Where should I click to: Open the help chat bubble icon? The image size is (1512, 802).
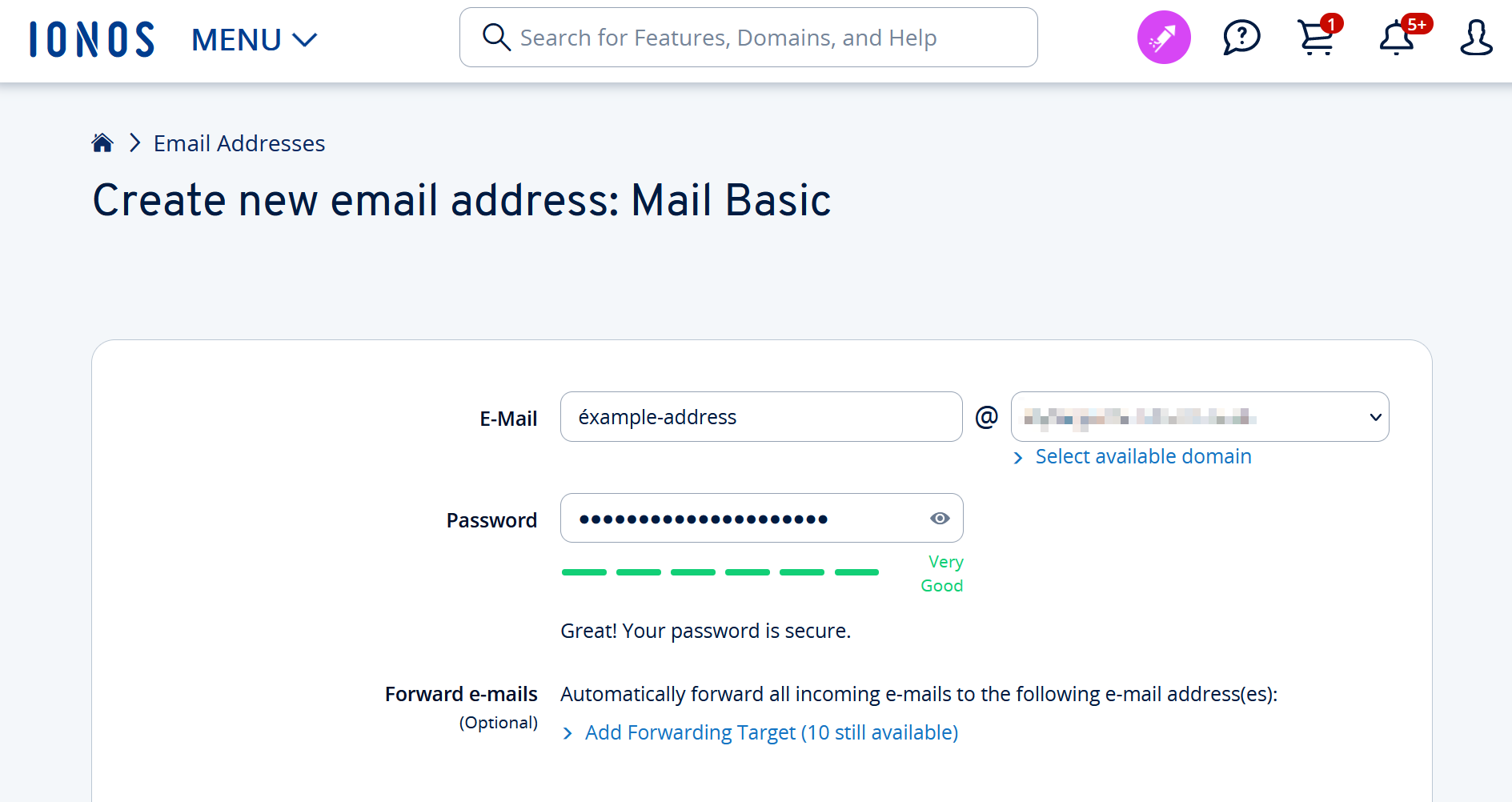click(1241, 38)
